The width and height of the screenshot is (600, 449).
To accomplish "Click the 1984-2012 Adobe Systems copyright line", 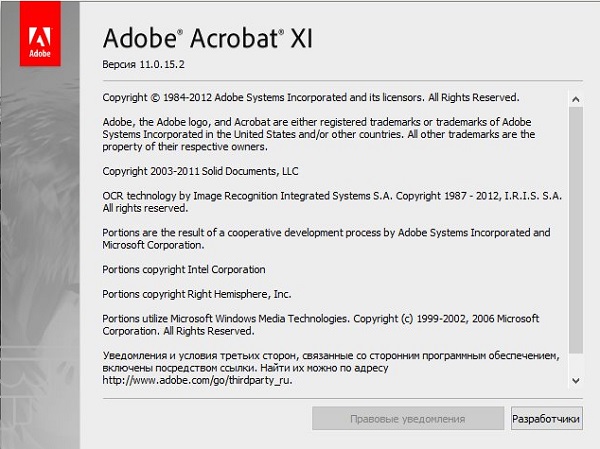I will click(310, 98).
